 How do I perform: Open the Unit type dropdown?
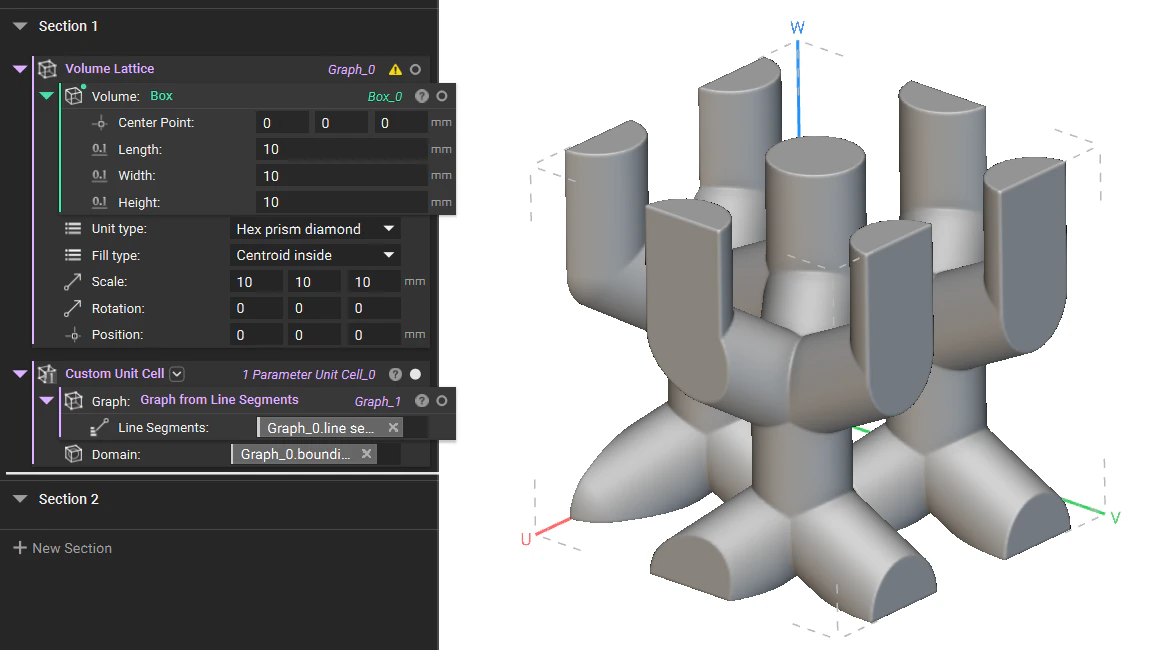pyautogui.click(x=314, y=228)
